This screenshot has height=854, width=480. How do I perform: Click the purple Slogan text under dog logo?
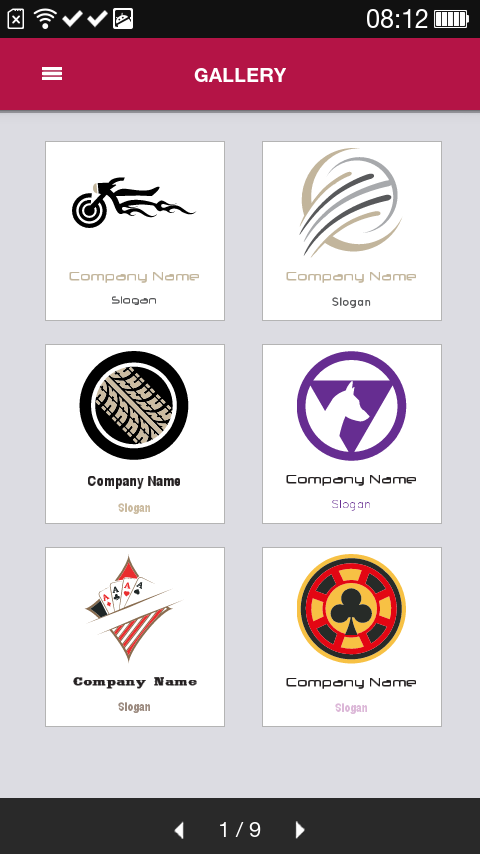coord(351,505)
